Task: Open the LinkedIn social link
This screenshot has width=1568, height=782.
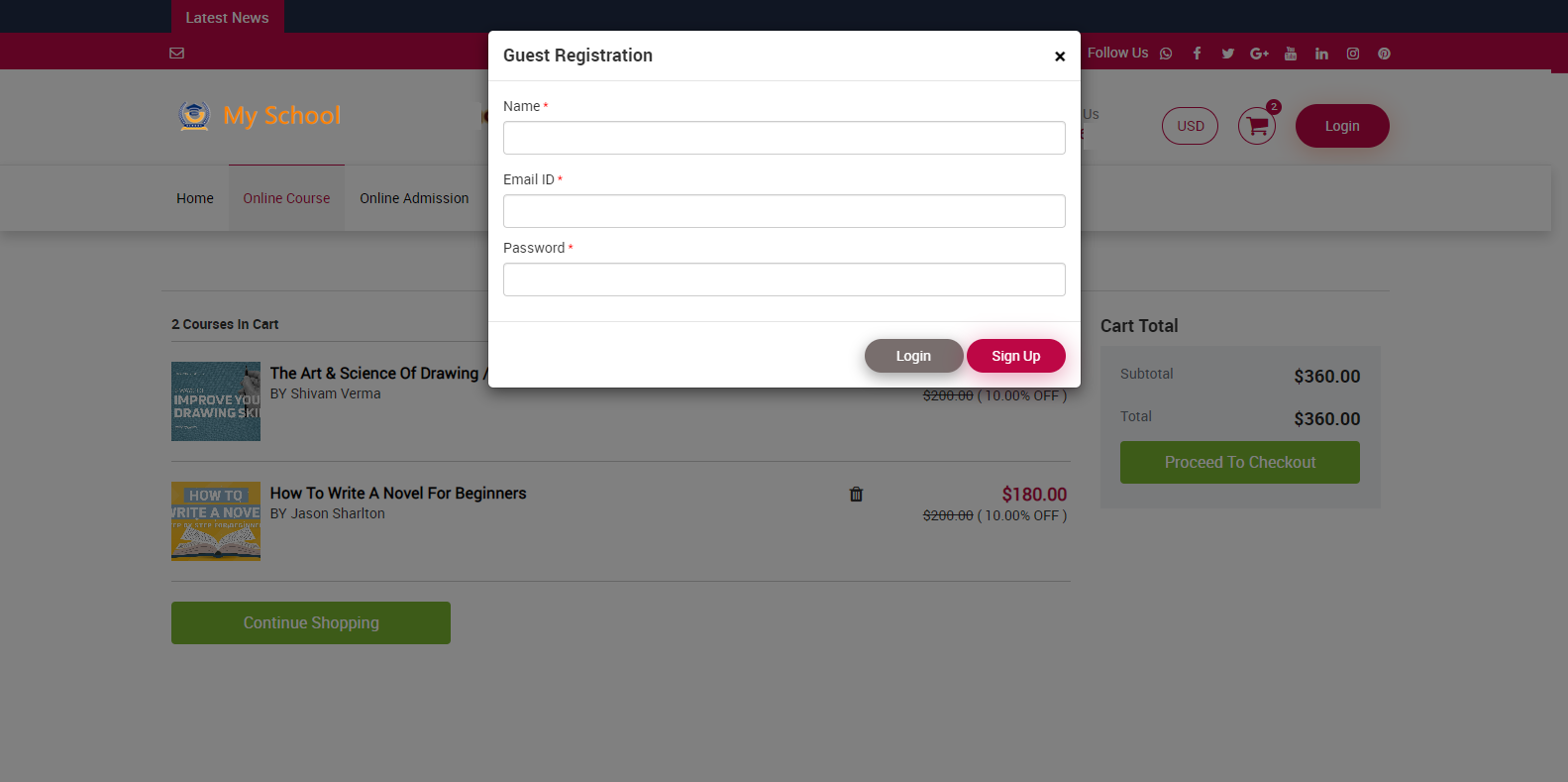Action: [x=1321, y=54]
